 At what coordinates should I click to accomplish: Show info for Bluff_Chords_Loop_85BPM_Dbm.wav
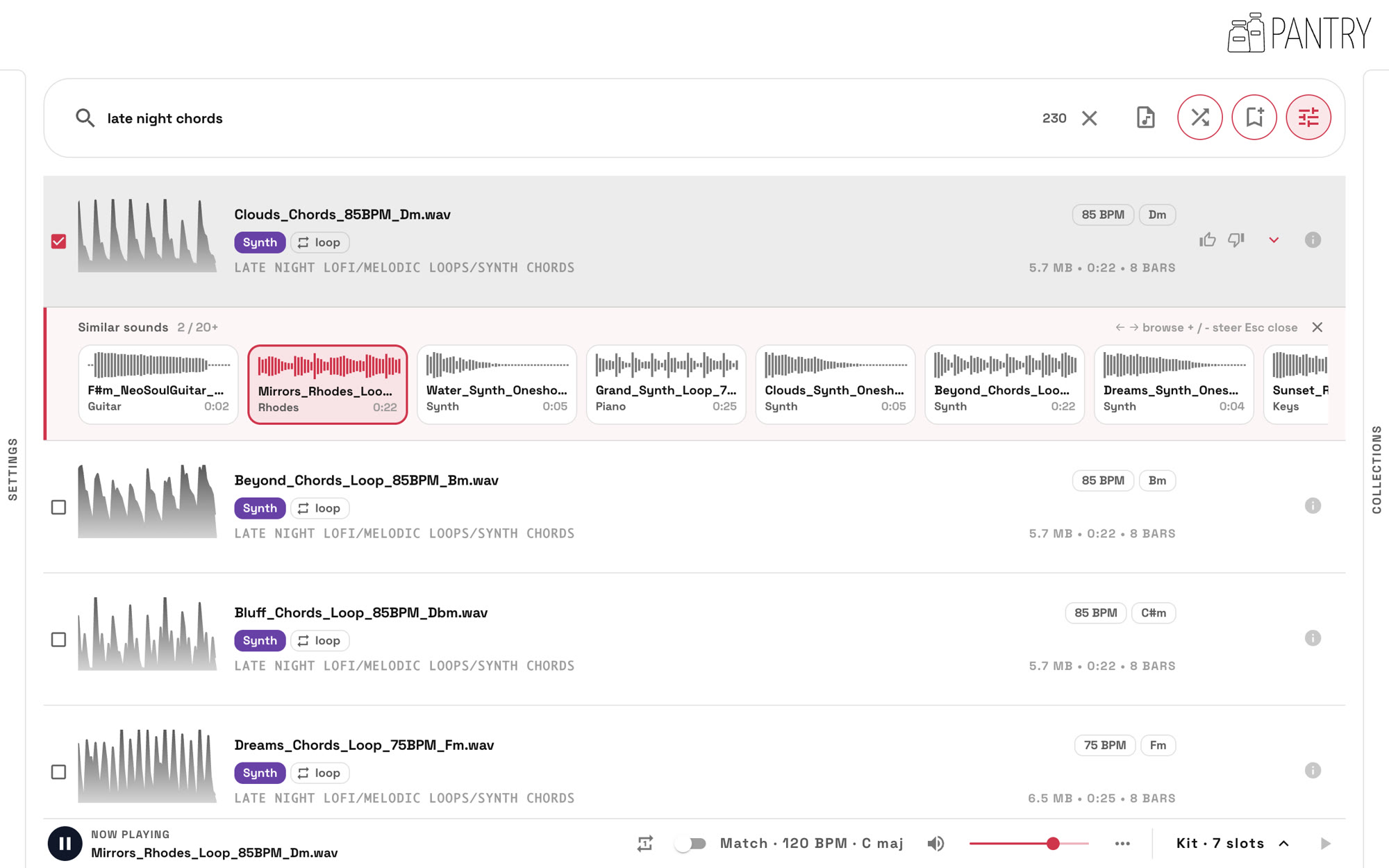pos(1313,638)
